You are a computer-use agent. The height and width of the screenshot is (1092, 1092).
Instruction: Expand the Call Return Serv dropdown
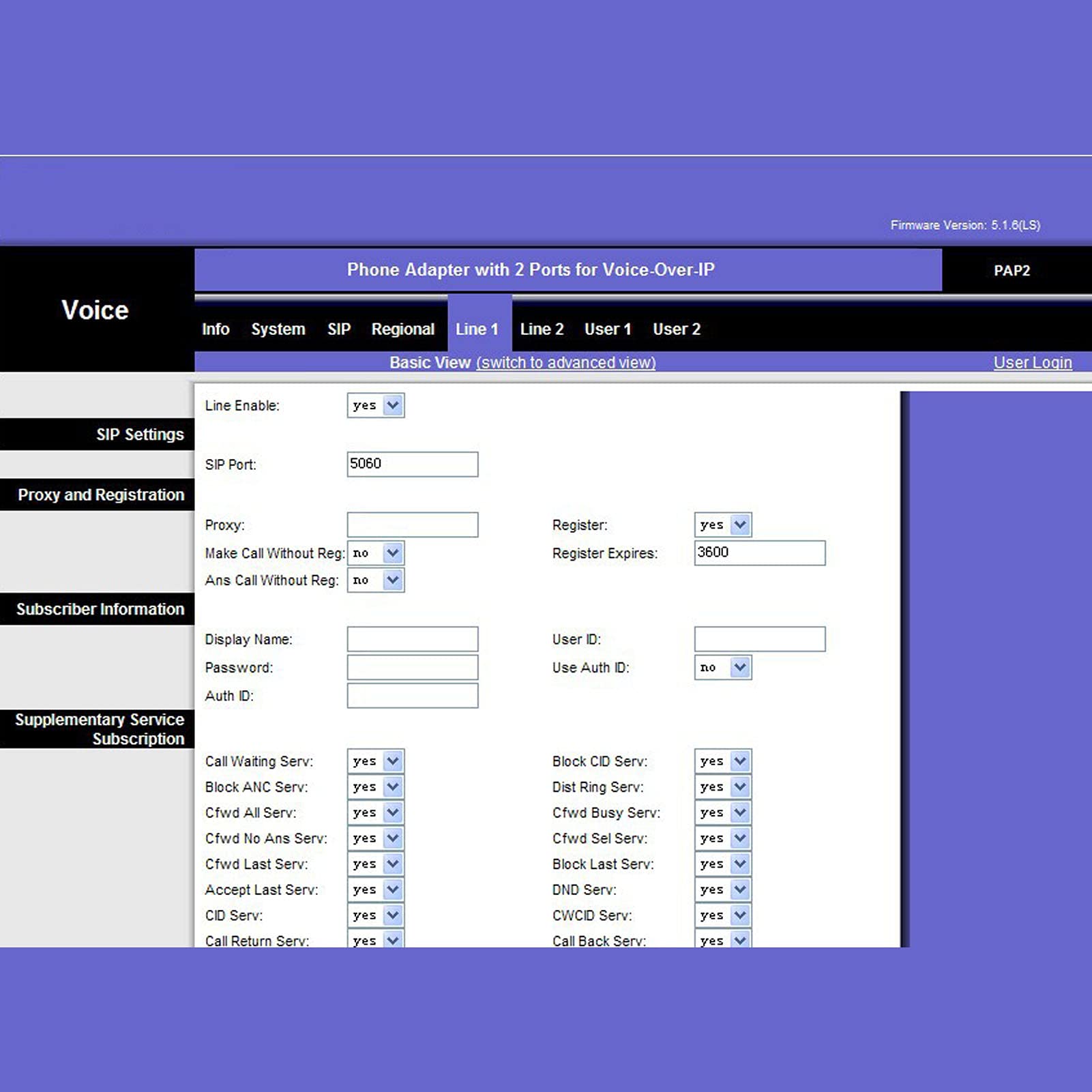376,939
